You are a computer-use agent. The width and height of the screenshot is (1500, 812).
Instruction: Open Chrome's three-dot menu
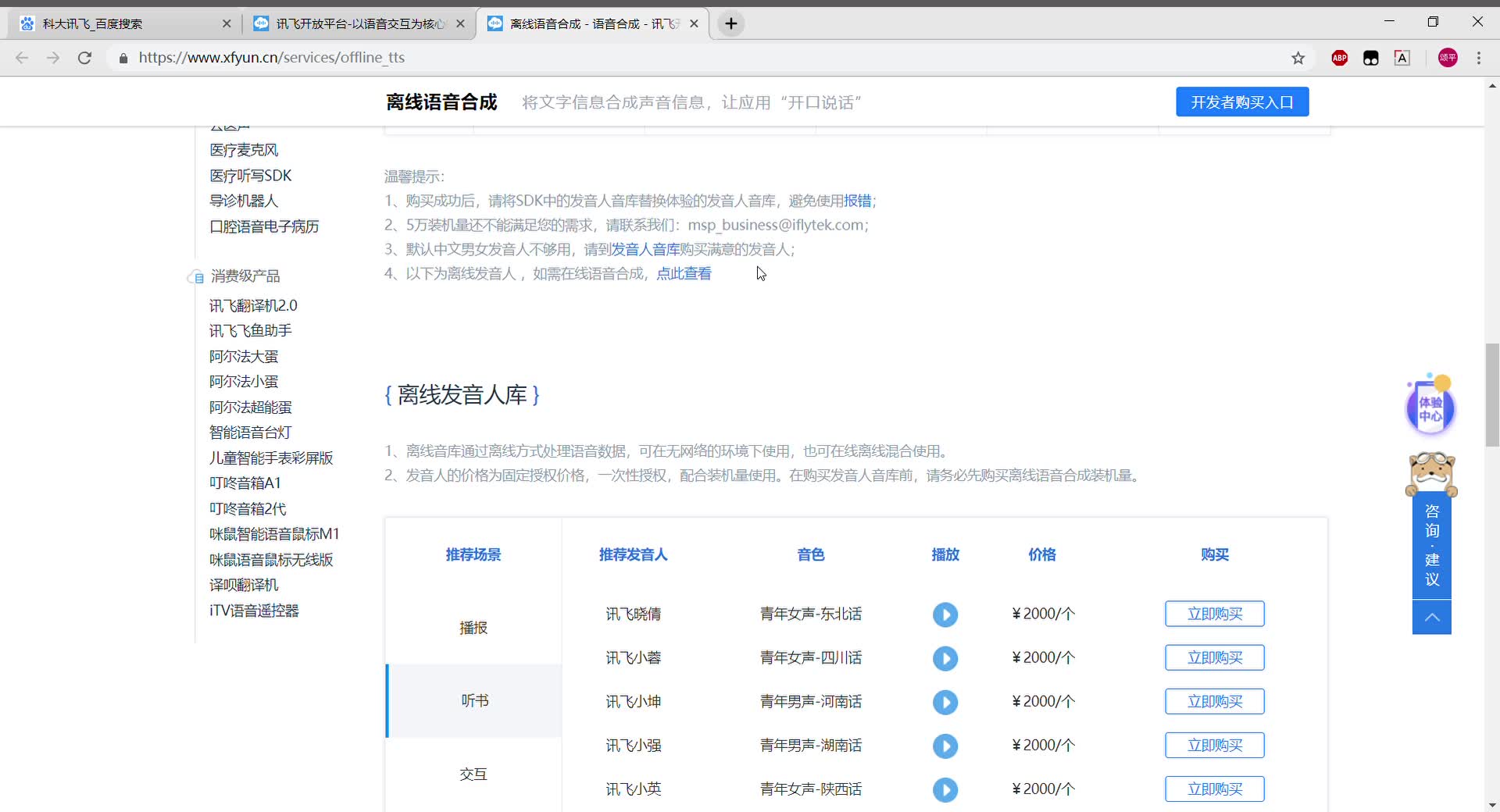tap(1479, 58)
